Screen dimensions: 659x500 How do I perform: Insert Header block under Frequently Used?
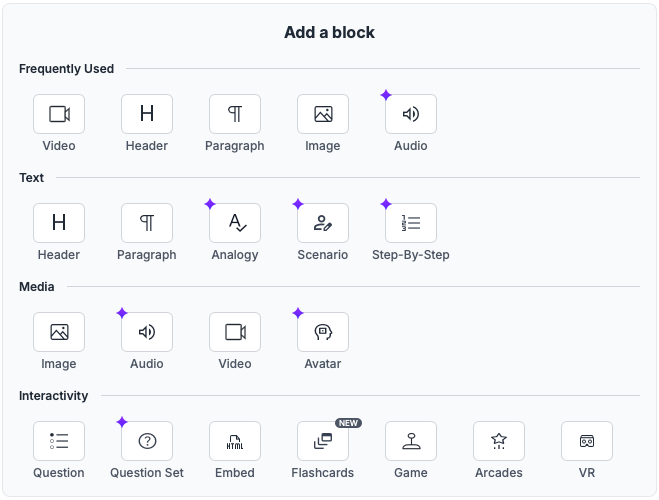(x=147, y=114)
